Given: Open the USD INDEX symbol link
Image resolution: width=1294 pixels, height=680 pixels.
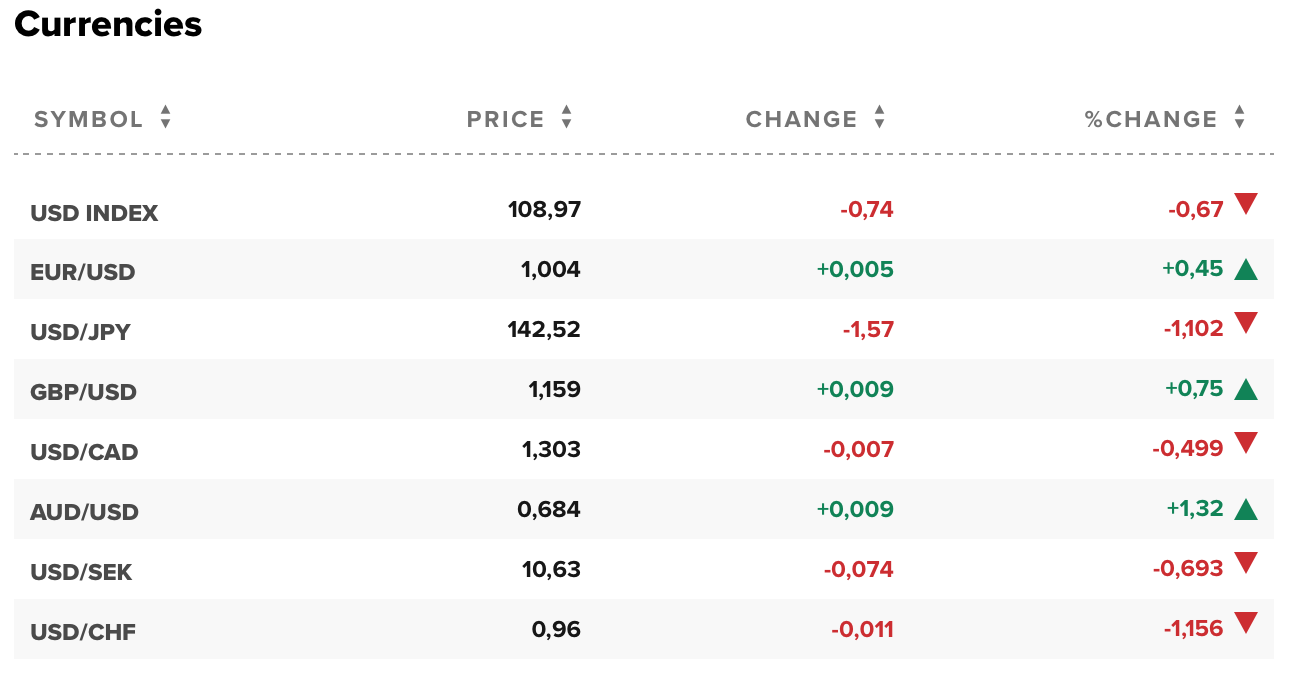Looking at the screenshot, I should coord(94,213).
